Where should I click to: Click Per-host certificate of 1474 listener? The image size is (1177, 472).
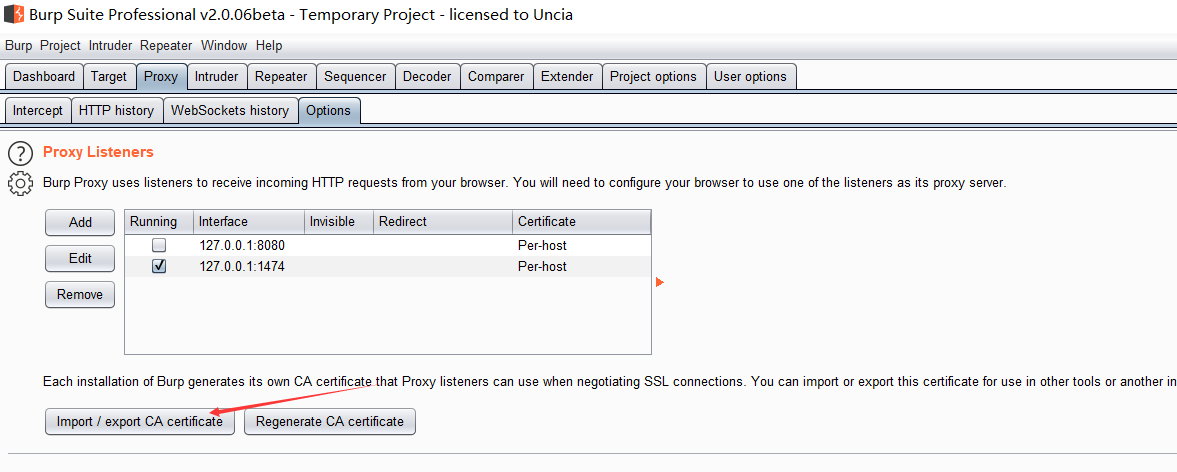(582, 266)
